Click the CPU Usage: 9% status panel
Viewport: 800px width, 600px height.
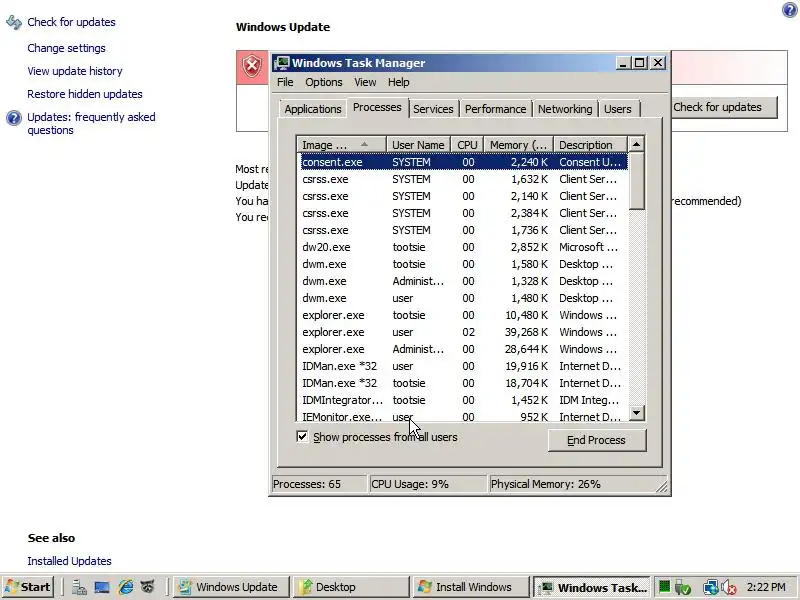tap(428, 484)
